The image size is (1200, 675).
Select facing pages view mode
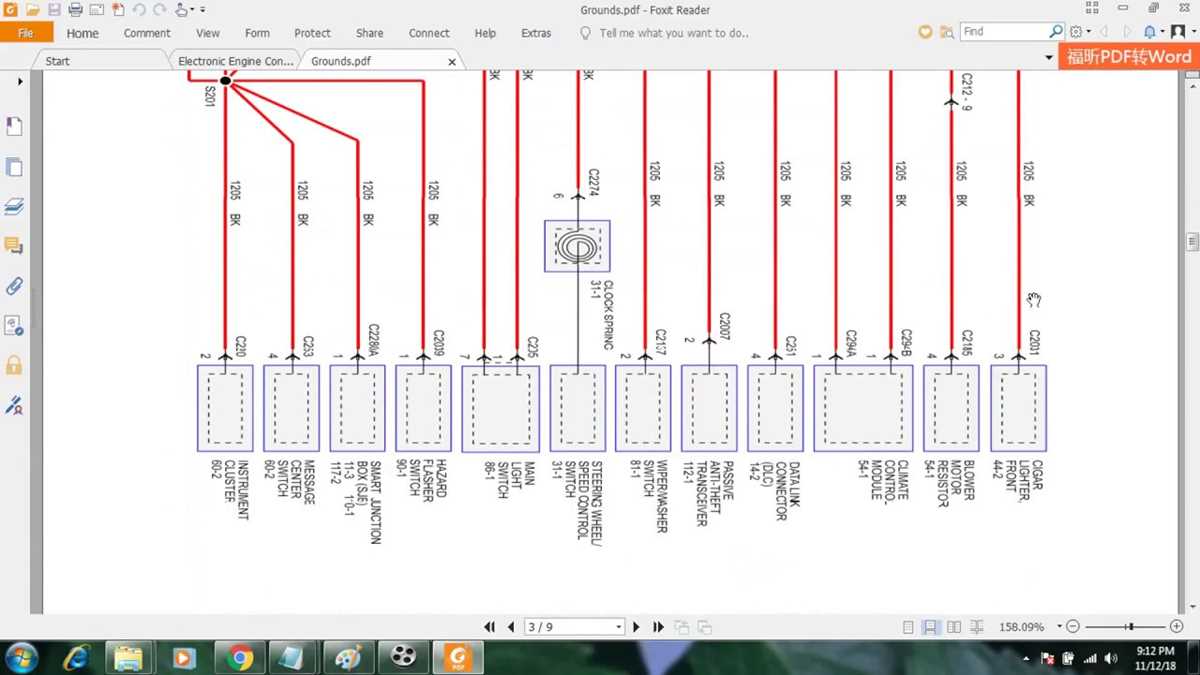(x=954, y=627)
